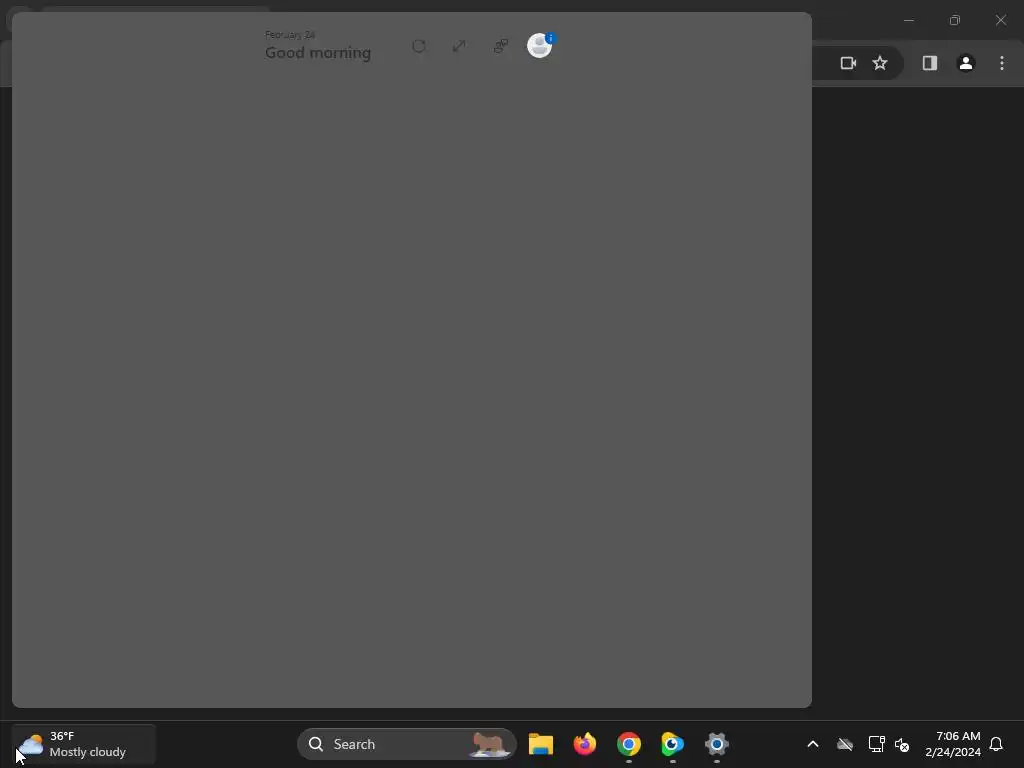
Task: Switch to Google Chrome in taskbar
Action: coord(628,744)
